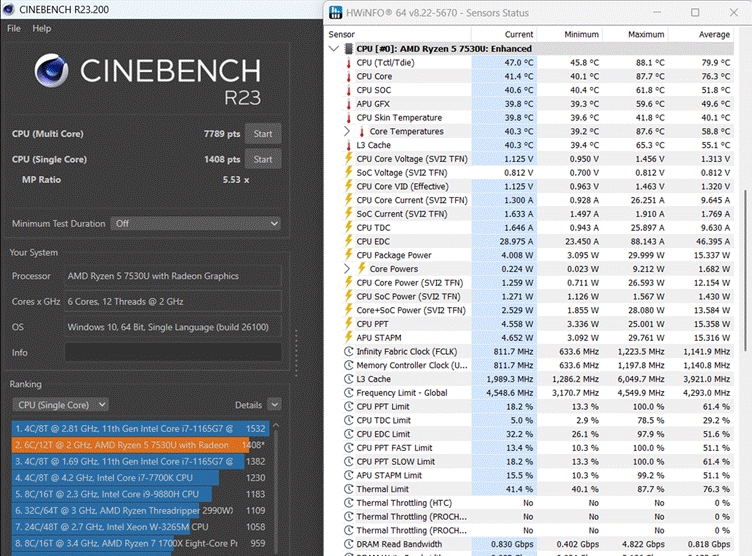Click the Minimum column header
Viewport: 752px width, 556px height.
[569, 35]
